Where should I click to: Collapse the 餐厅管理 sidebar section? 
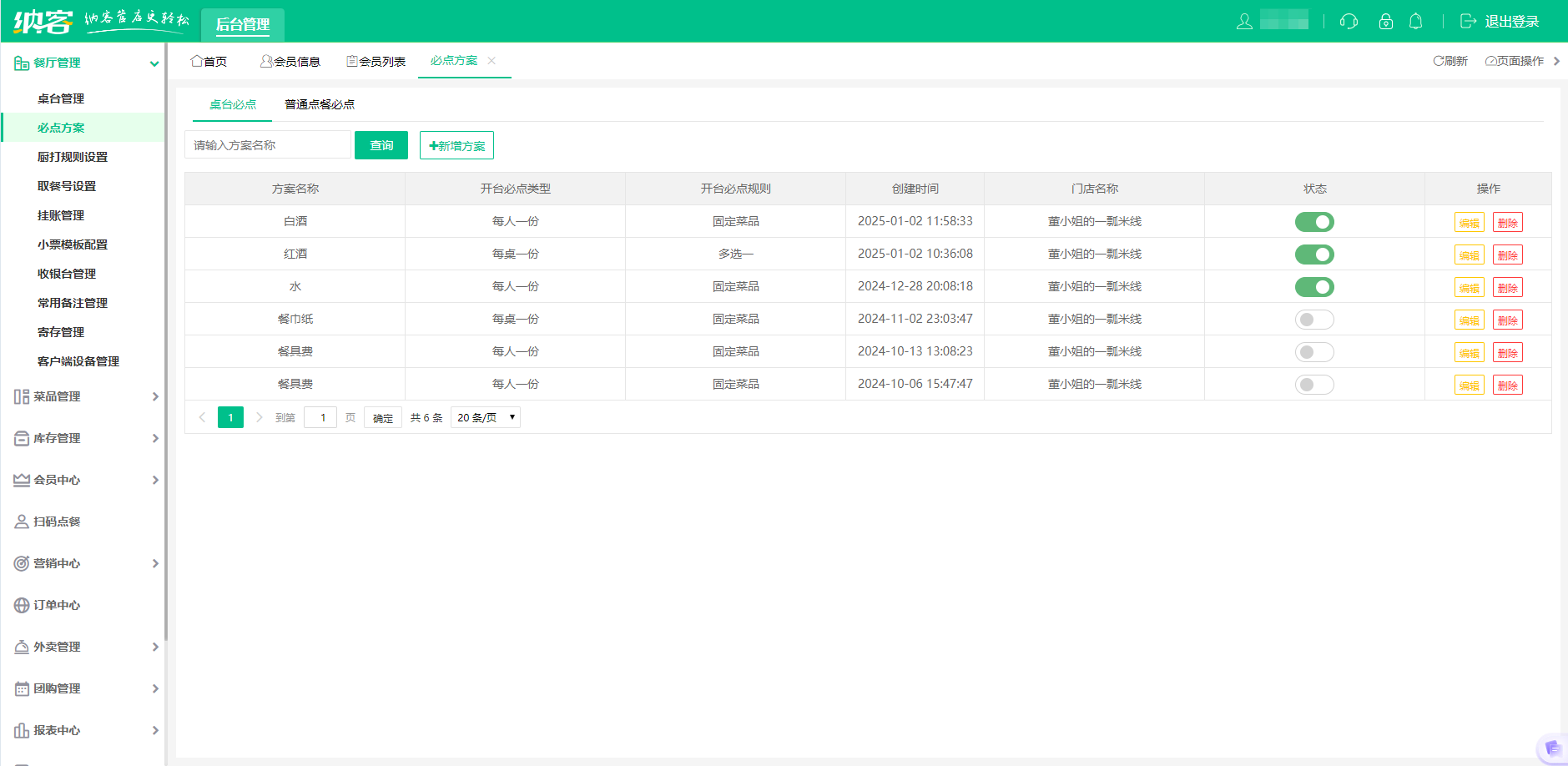coord(83,63)
